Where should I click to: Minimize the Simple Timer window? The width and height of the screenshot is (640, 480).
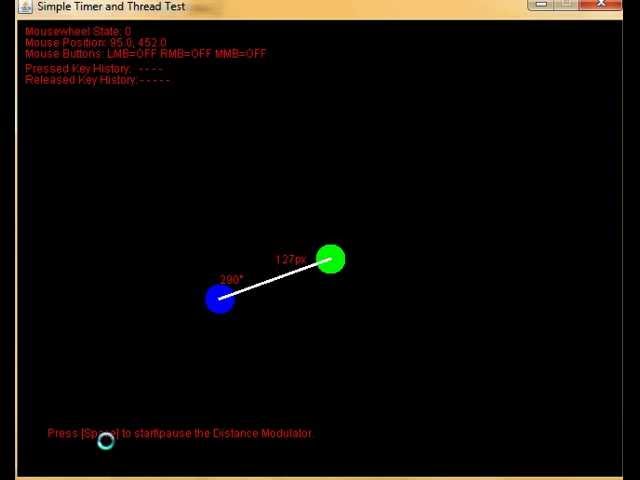point(541,4)
